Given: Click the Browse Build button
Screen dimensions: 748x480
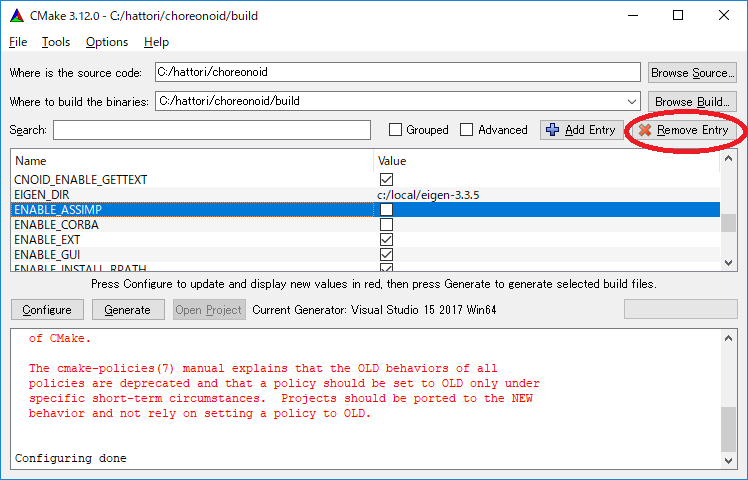Looking at the screenshot, I should point(692,101).
